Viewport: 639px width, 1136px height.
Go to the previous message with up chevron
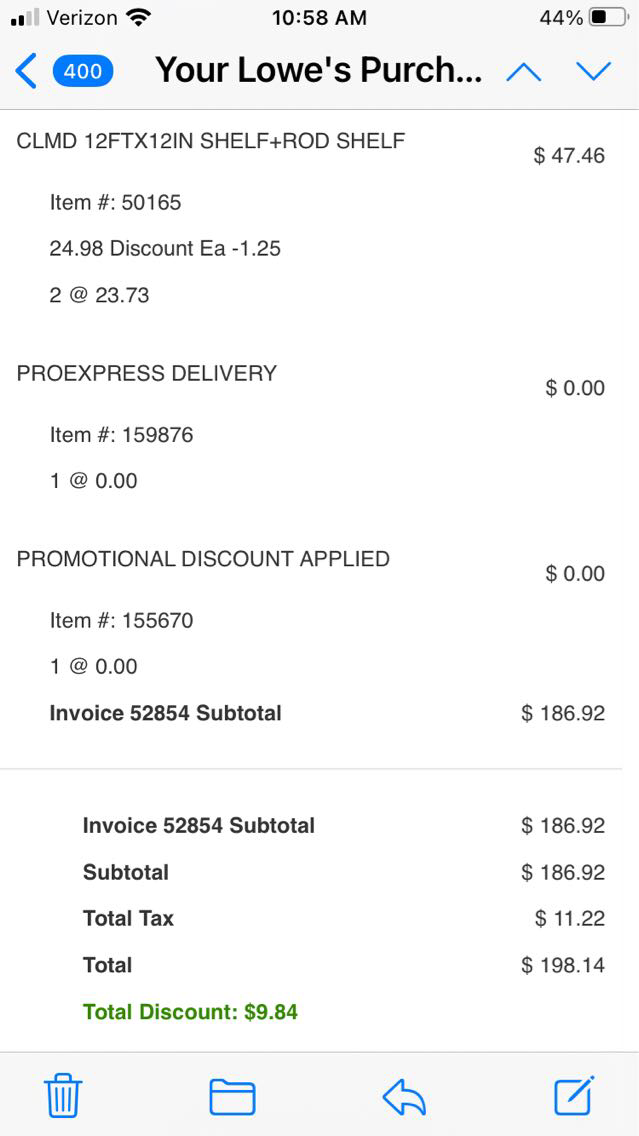[523, 71]
